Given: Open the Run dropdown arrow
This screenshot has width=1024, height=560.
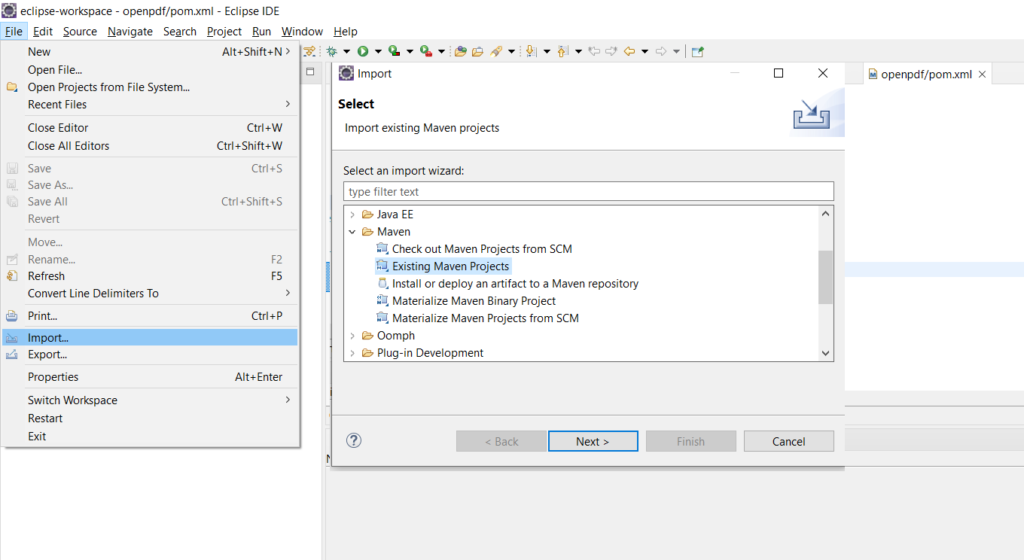Looking at the screenshot, I should coord(377,52).
